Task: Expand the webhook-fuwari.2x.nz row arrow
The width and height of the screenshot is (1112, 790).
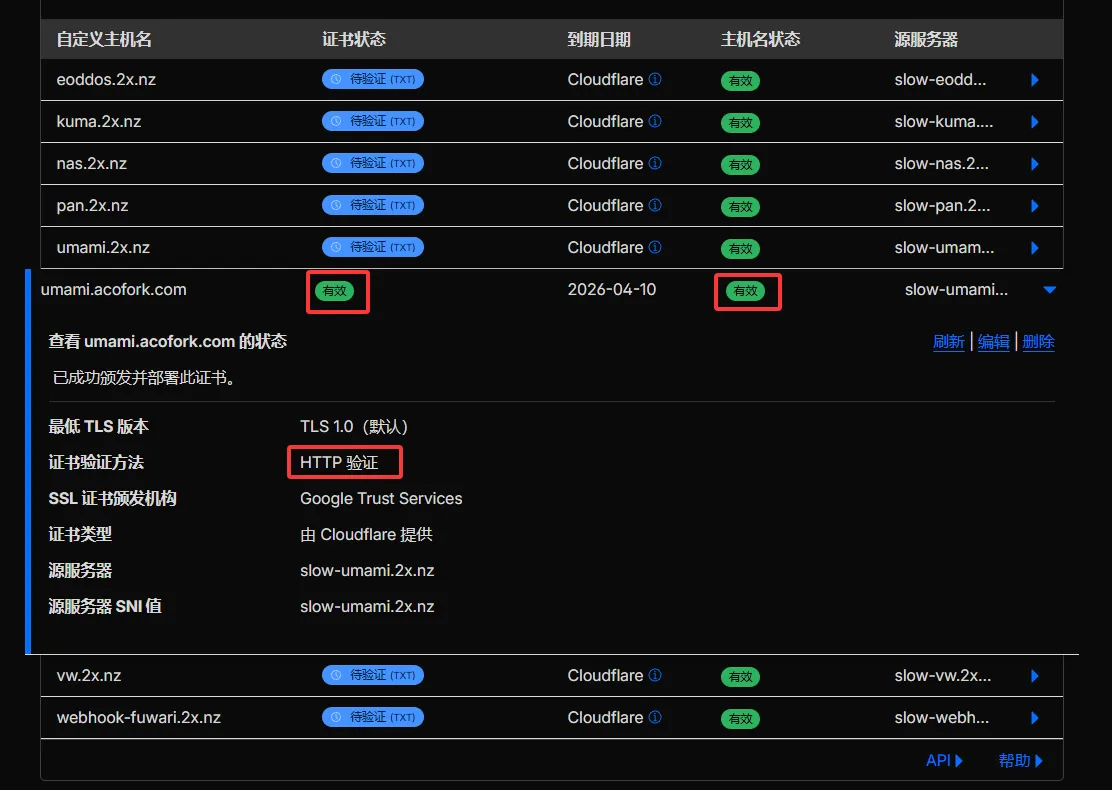Action: (x=1035, y=718)
